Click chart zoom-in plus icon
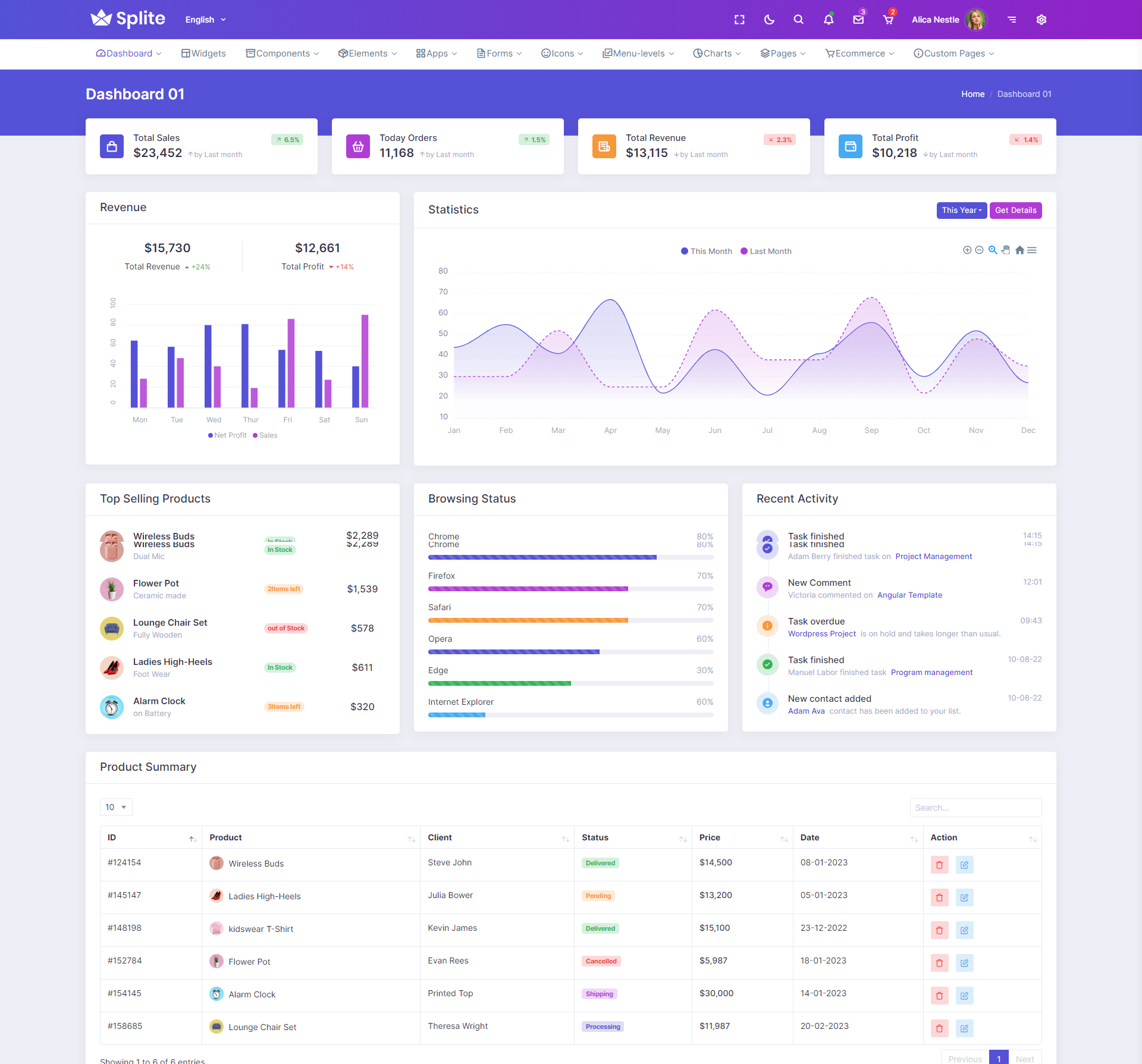The image size is (1142, 1064). point(967,250)
